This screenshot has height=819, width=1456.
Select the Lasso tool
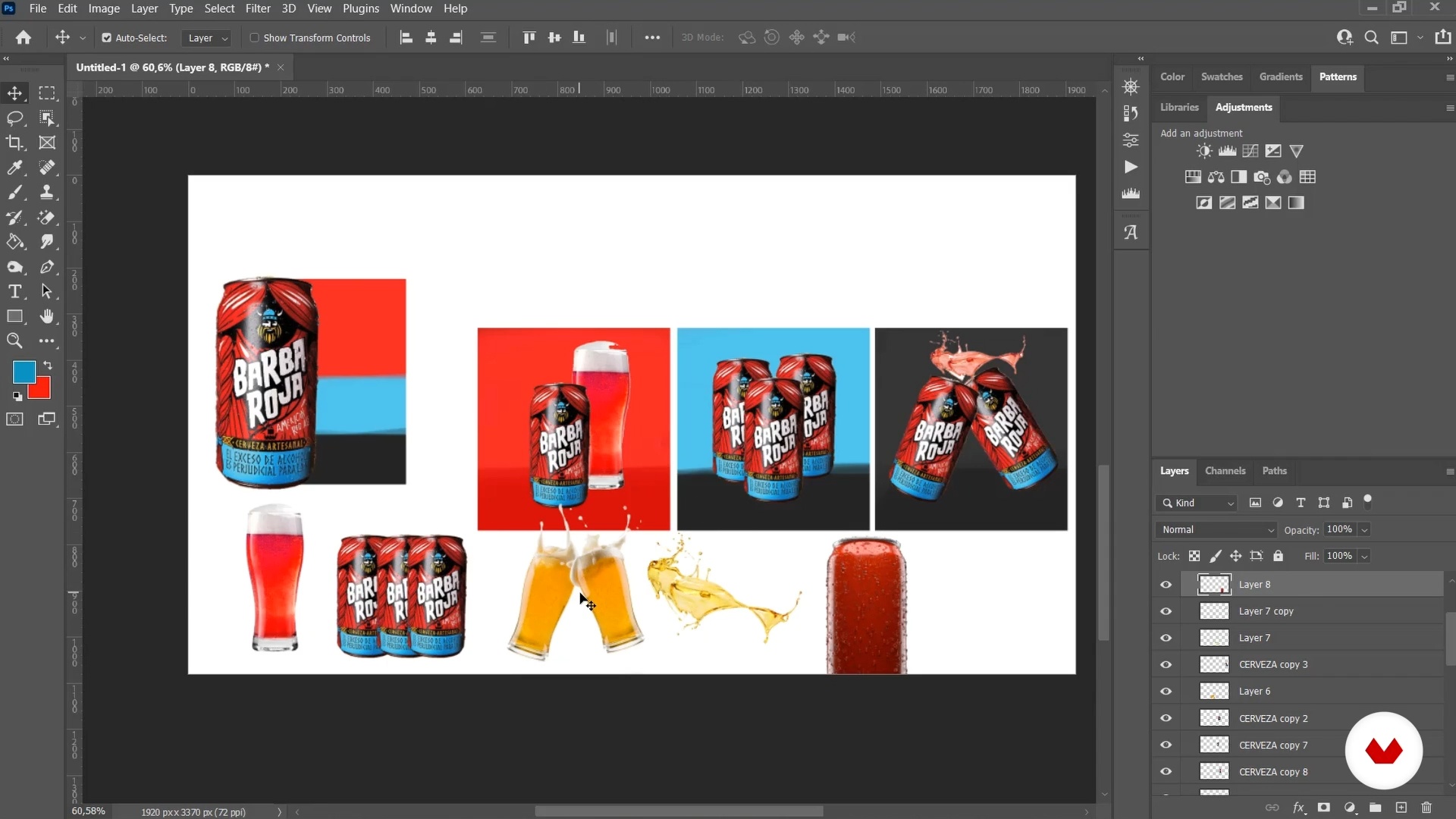point(14,118)
